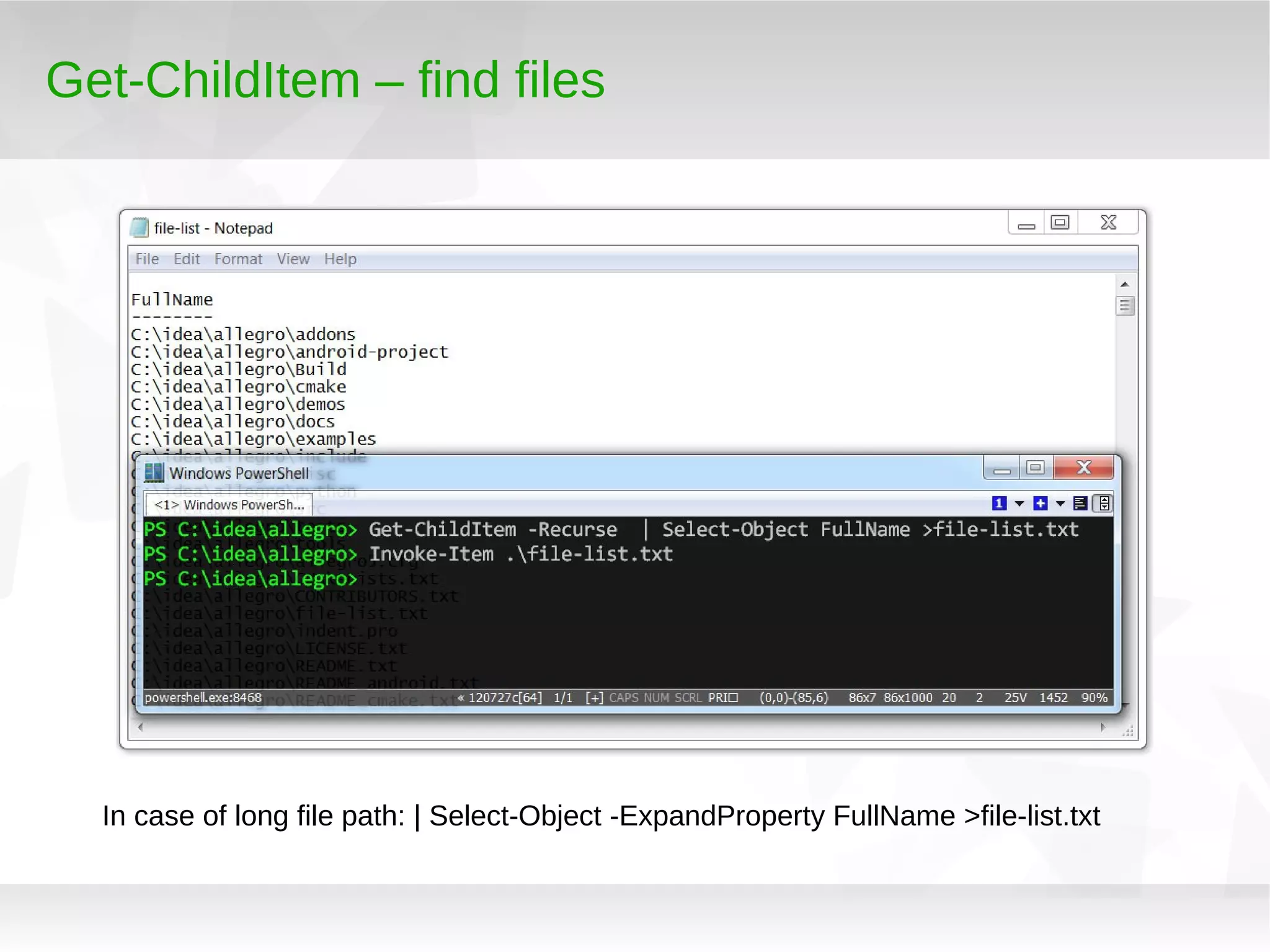The width and height of the screenshot is (1270, 952).
Task: Open the new console dropdown arrow beside plus
Action: click(1060, 503)
